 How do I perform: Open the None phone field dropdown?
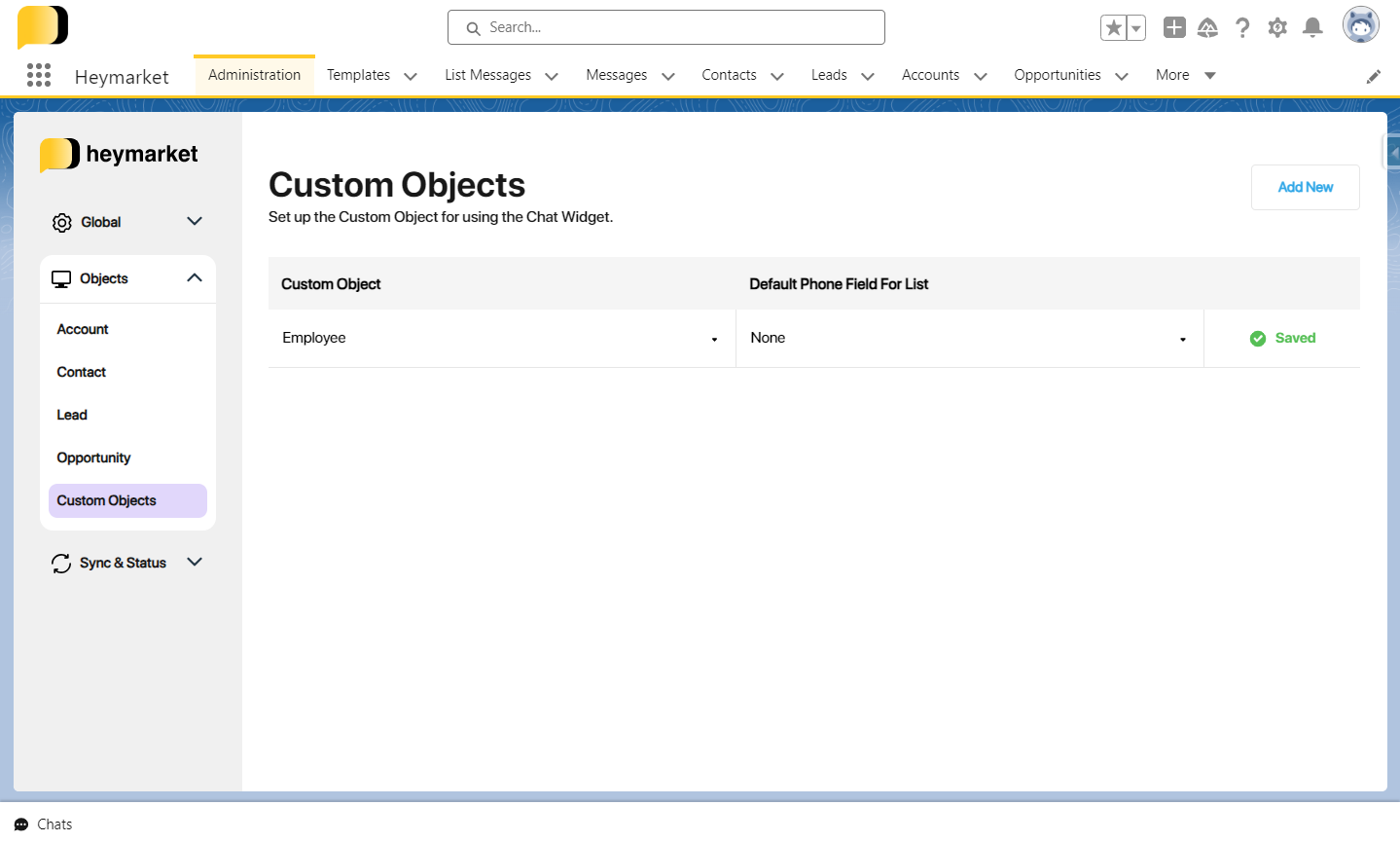pos(970,338)
